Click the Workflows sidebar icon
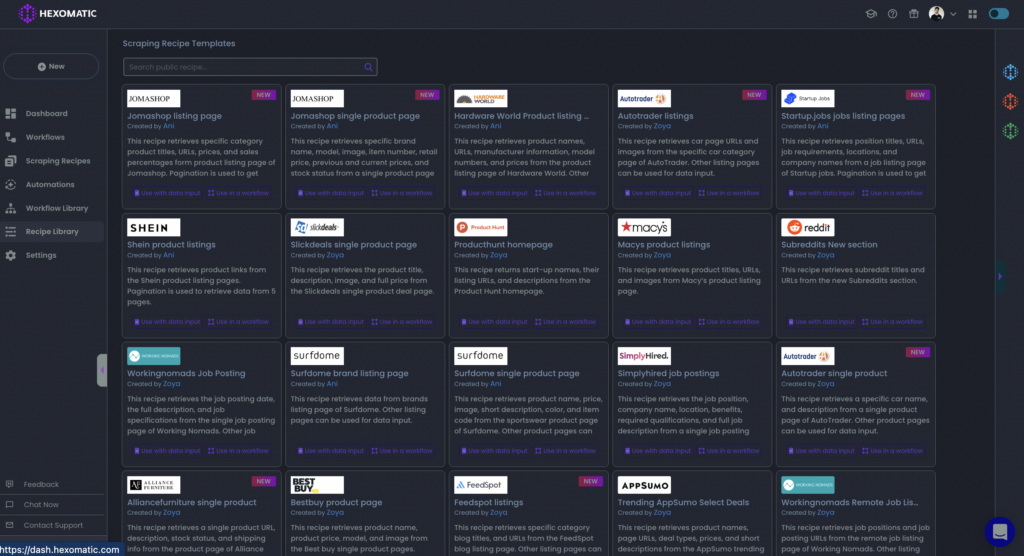This screenshot has height=556, width=1024. [x=10, y=137]
